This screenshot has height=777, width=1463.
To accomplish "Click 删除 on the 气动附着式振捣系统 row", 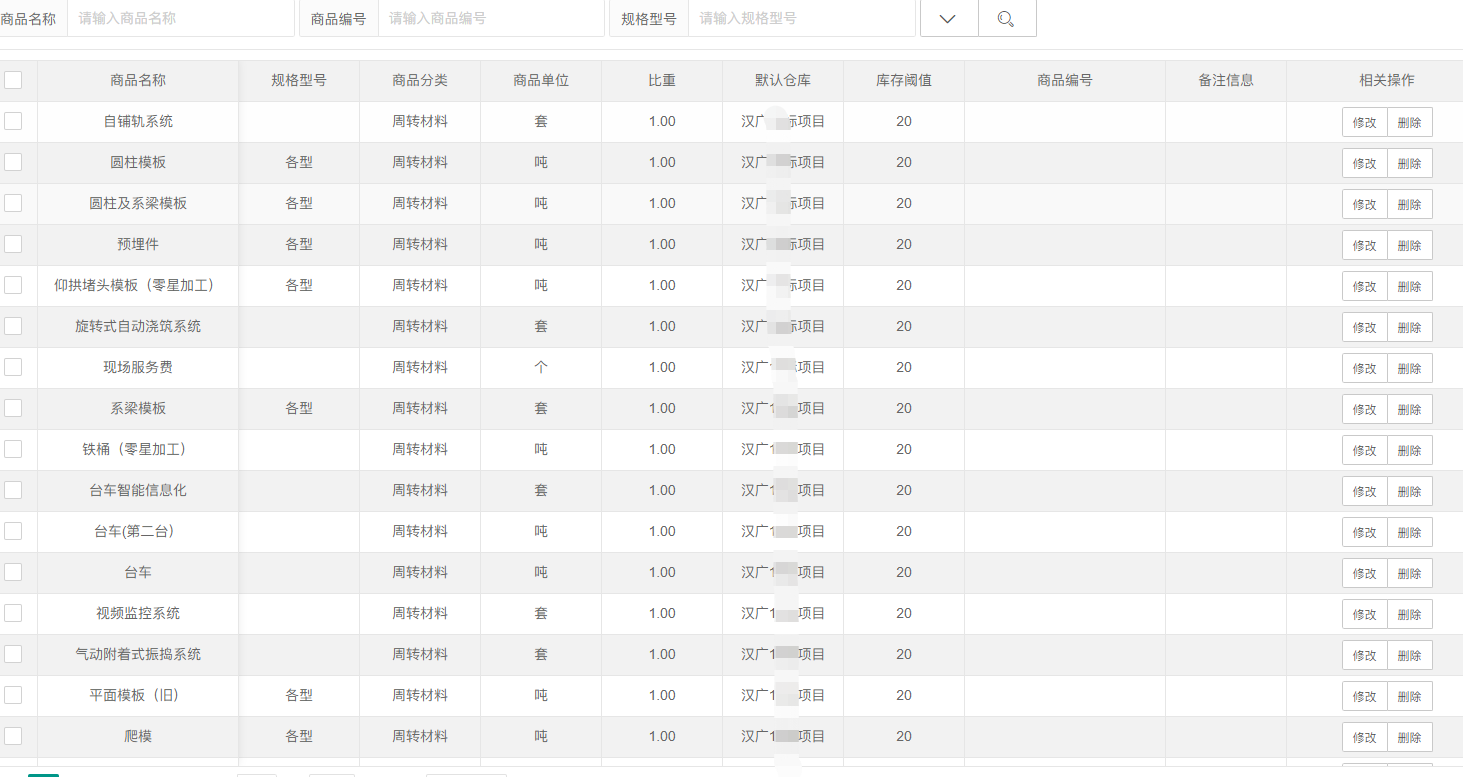I will tap(1410, 654).
